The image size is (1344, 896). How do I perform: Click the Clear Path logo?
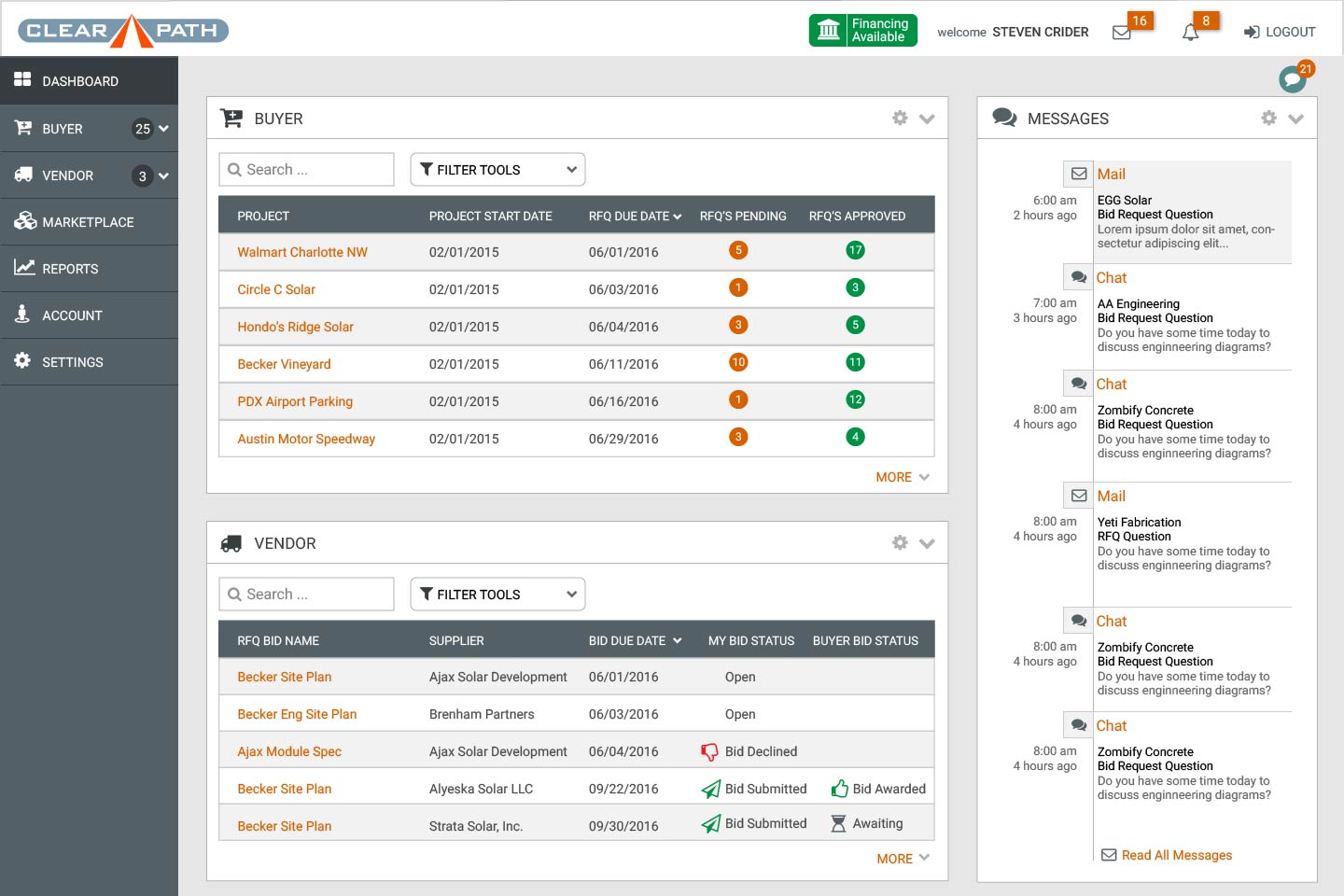(123, 31)
